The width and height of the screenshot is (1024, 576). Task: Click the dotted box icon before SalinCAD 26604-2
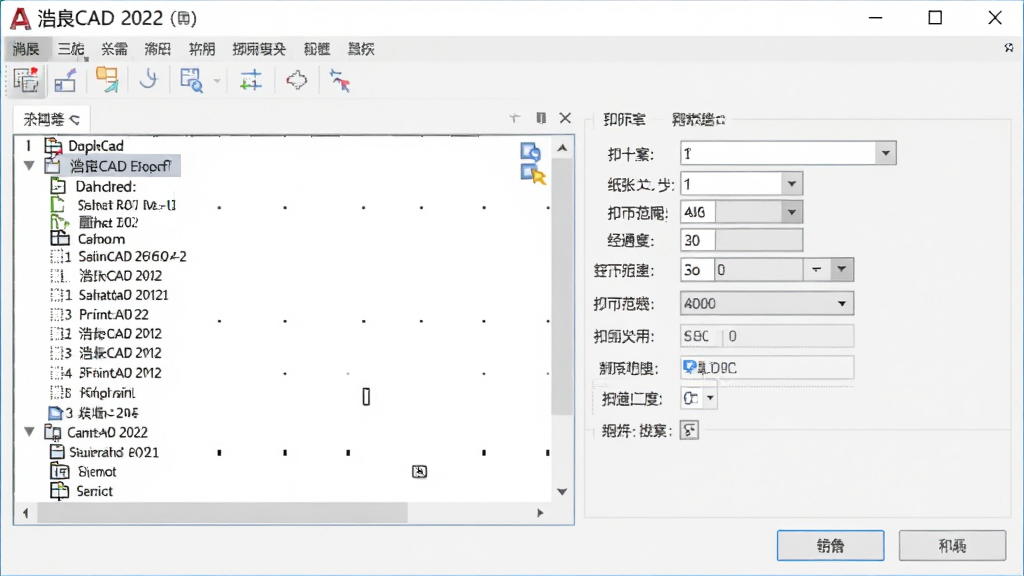coord(57,256)
